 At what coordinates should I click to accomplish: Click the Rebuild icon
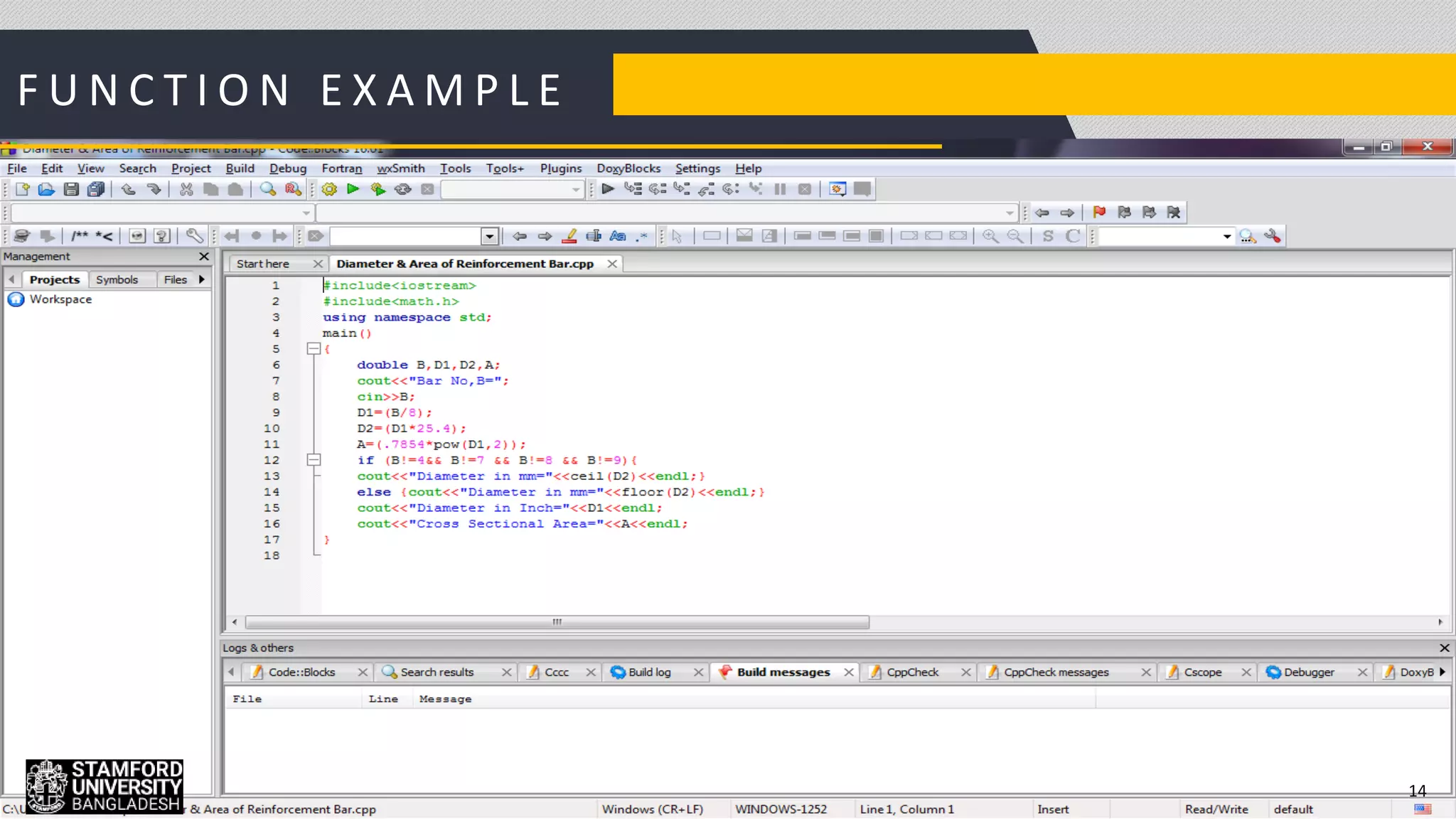(402, 189)
